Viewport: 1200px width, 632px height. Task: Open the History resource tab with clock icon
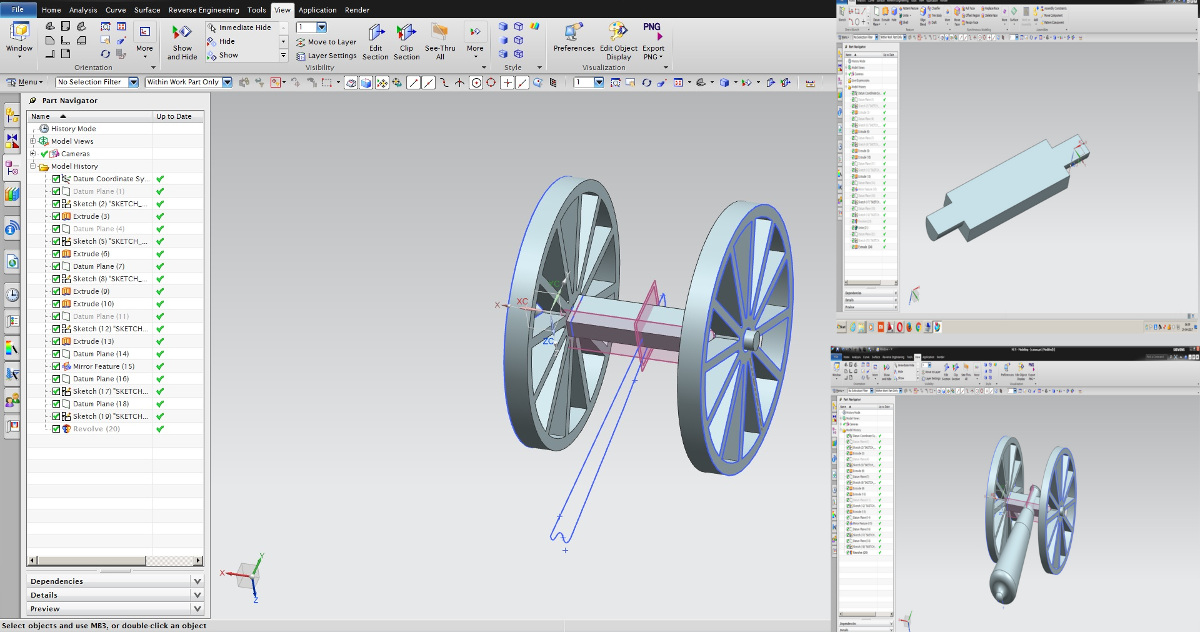12,295
